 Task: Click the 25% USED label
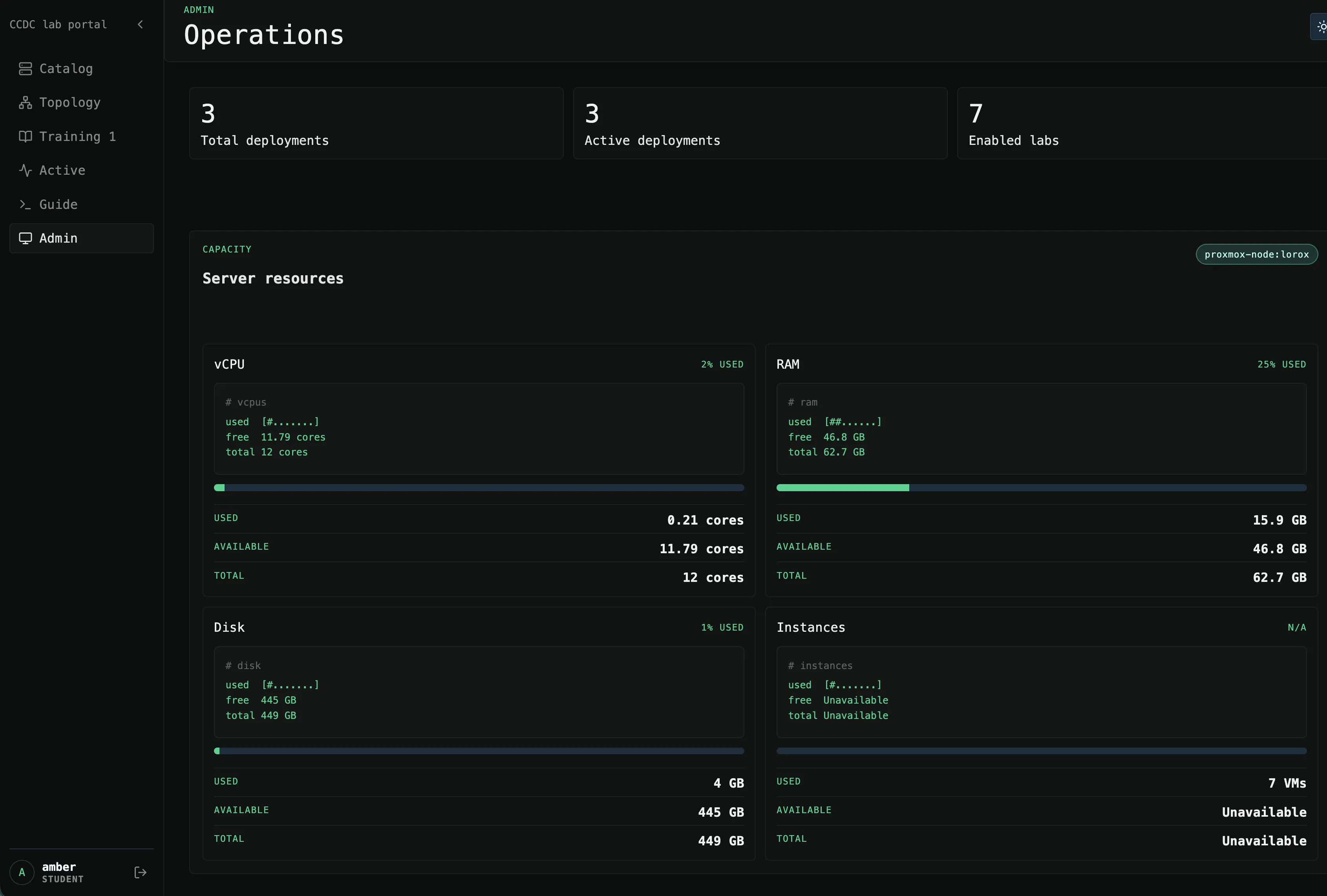point(1282,364)
